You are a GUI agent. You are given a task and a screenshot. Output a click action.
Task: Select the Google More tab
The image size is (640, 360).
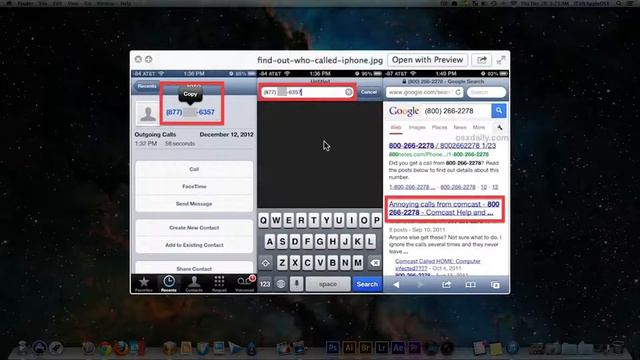point(479,127)
